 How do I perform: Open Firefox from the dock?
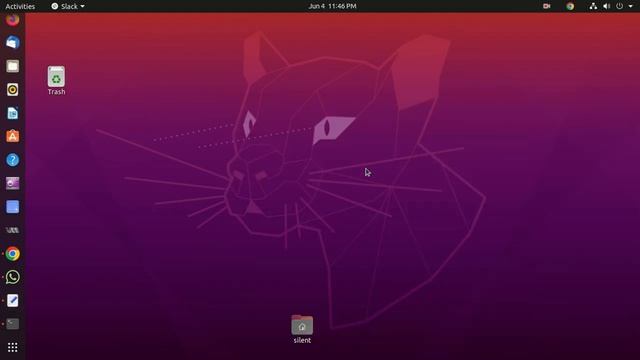click(12, 20)
